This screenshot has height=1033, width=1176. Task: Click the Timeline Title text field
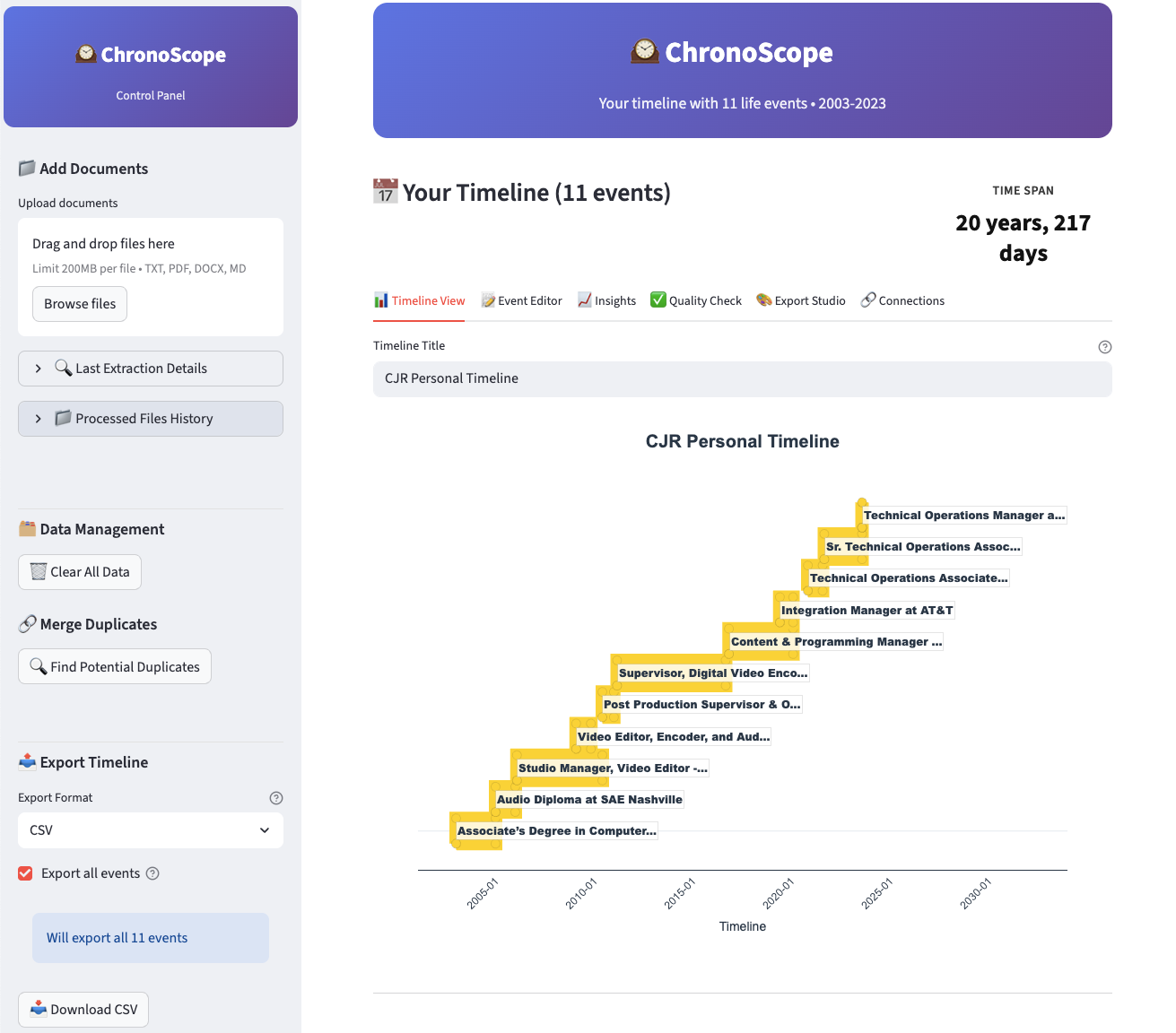pos(742,378)
